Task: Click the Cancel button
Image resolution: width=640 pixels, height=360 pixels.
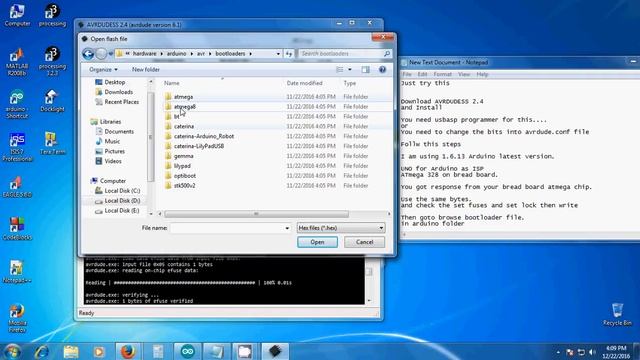Action: coord(364,242)
